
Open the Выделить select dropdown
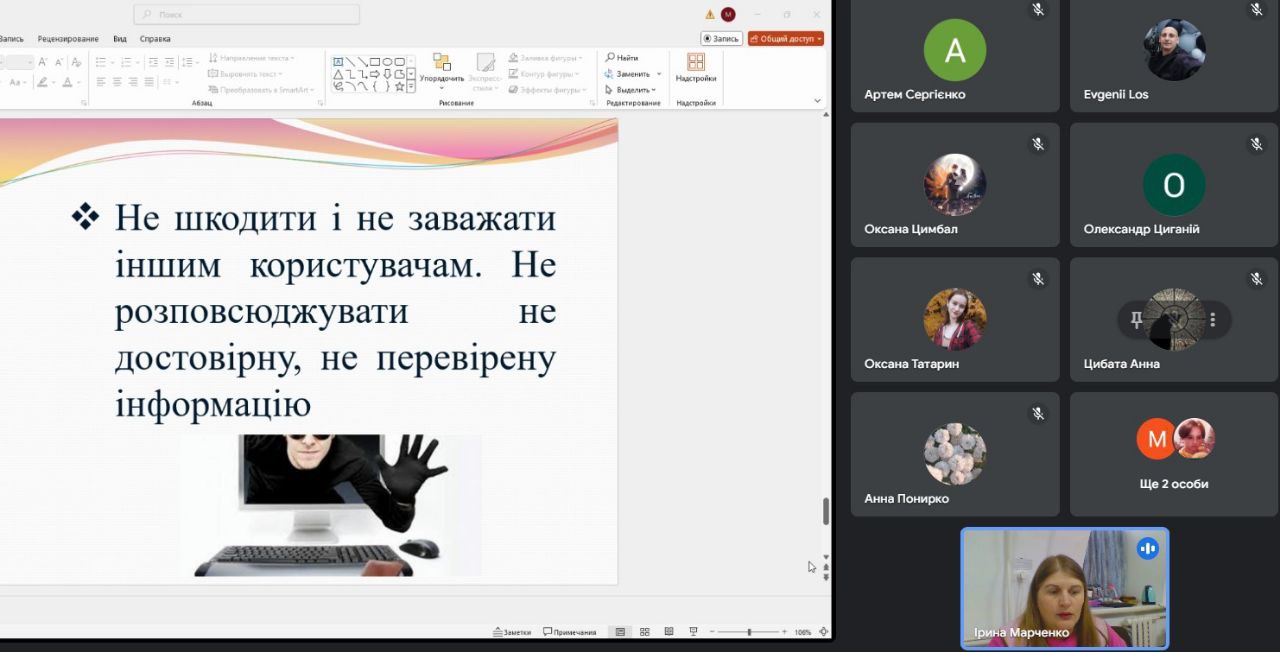pos(631,89)
